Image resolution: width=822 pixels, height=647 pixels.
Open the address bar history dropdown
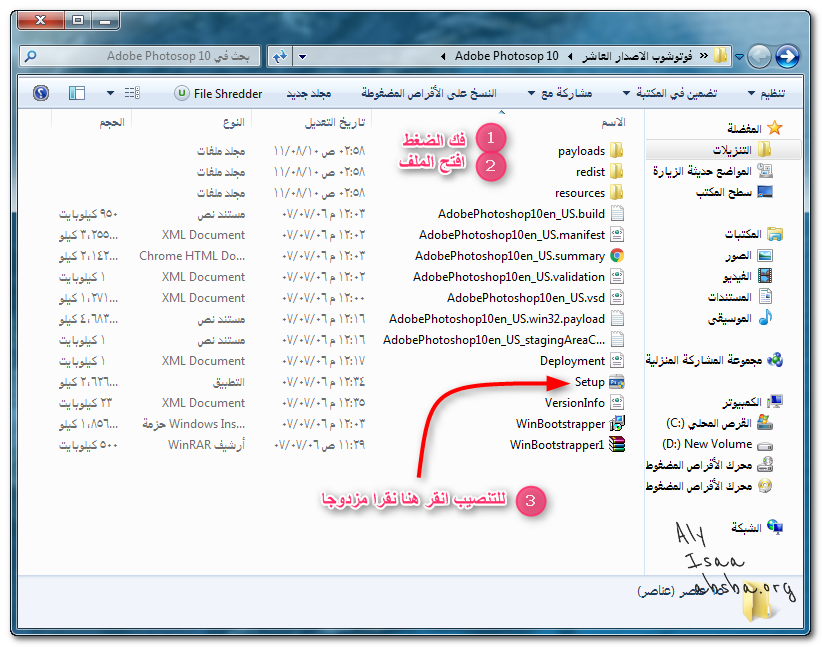click(x=303, y=56)
